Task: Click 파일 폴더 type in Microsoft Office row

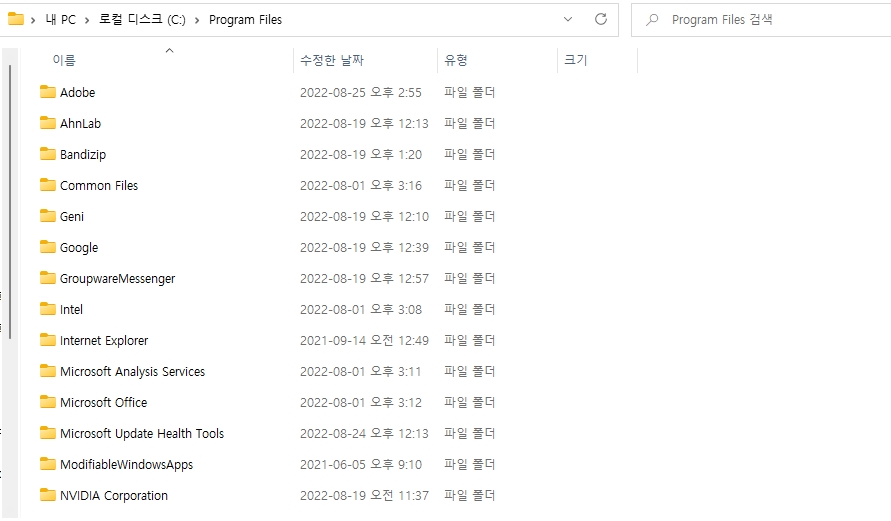Action: 469,402
